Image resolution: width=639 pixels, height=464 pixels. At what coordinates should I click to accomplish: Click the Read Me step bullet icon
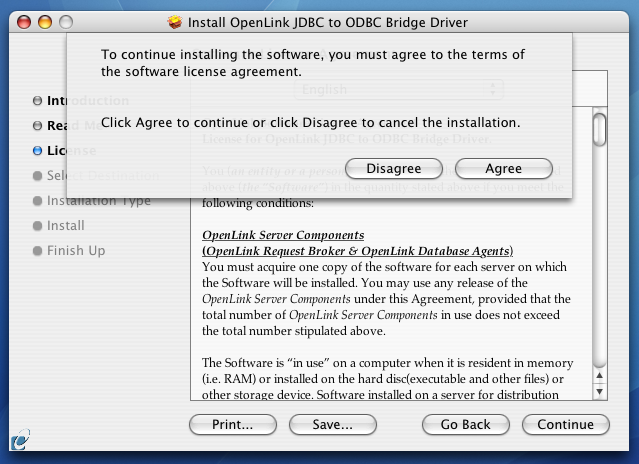37,126
